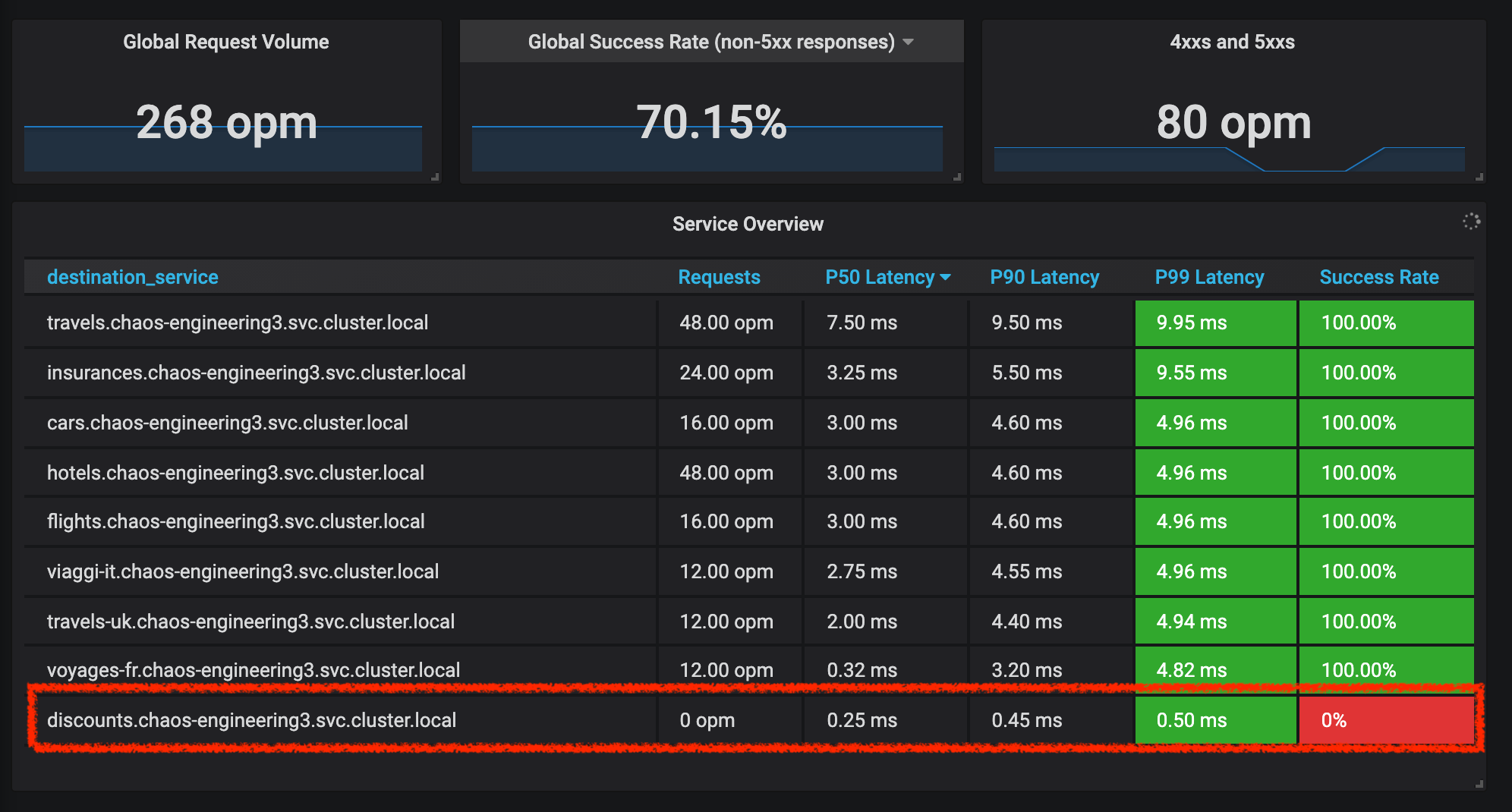This screenshot has height=812, width=1512.
Task: Click the 268 opm stat value
Action: 226,122
